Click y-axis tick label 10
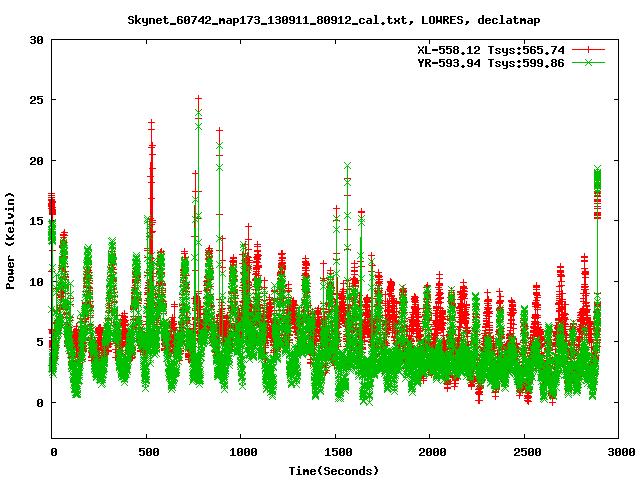 (x=37, y=282)
